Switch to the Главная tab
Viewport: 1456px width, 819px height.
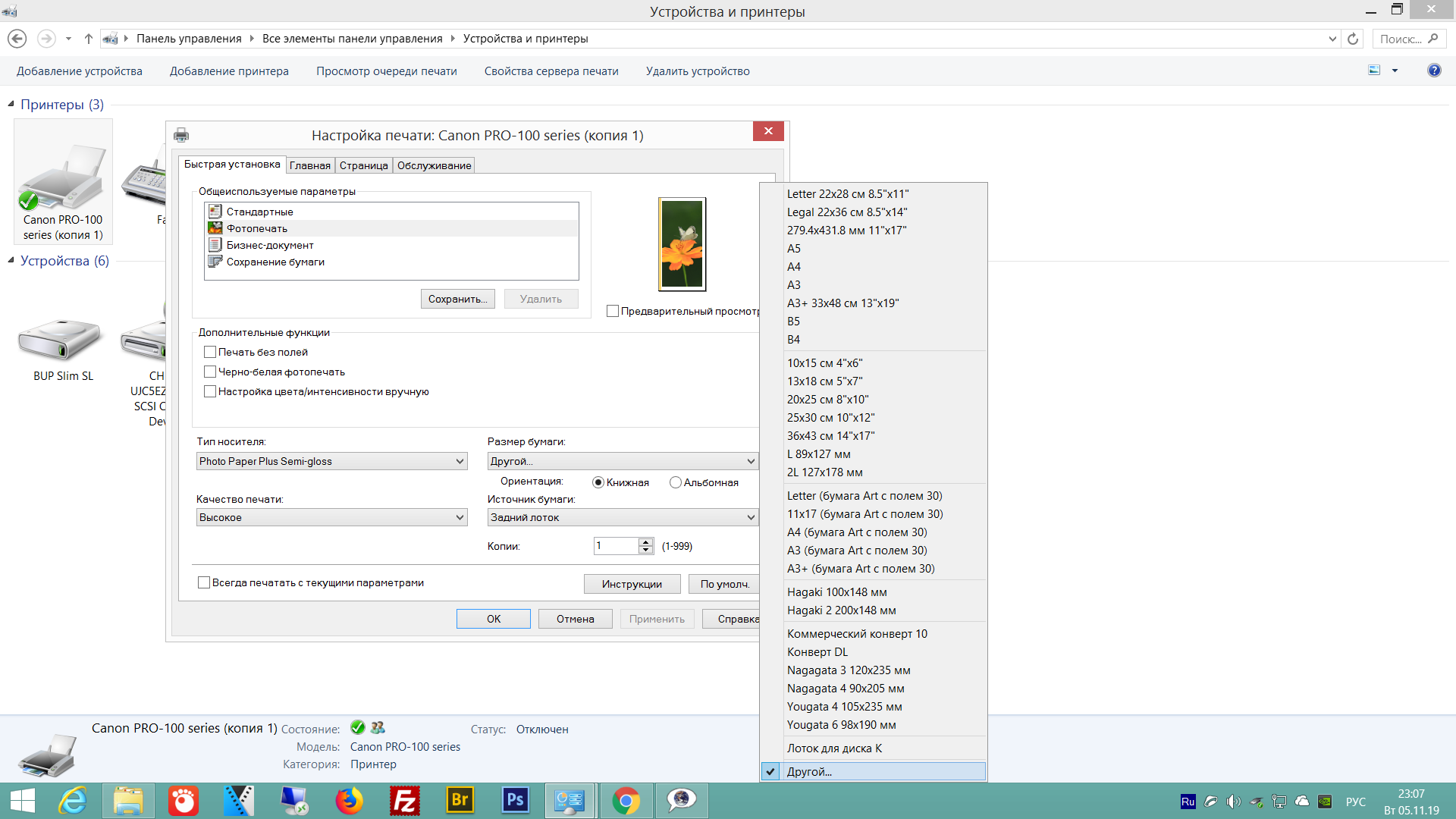[310, 165]
